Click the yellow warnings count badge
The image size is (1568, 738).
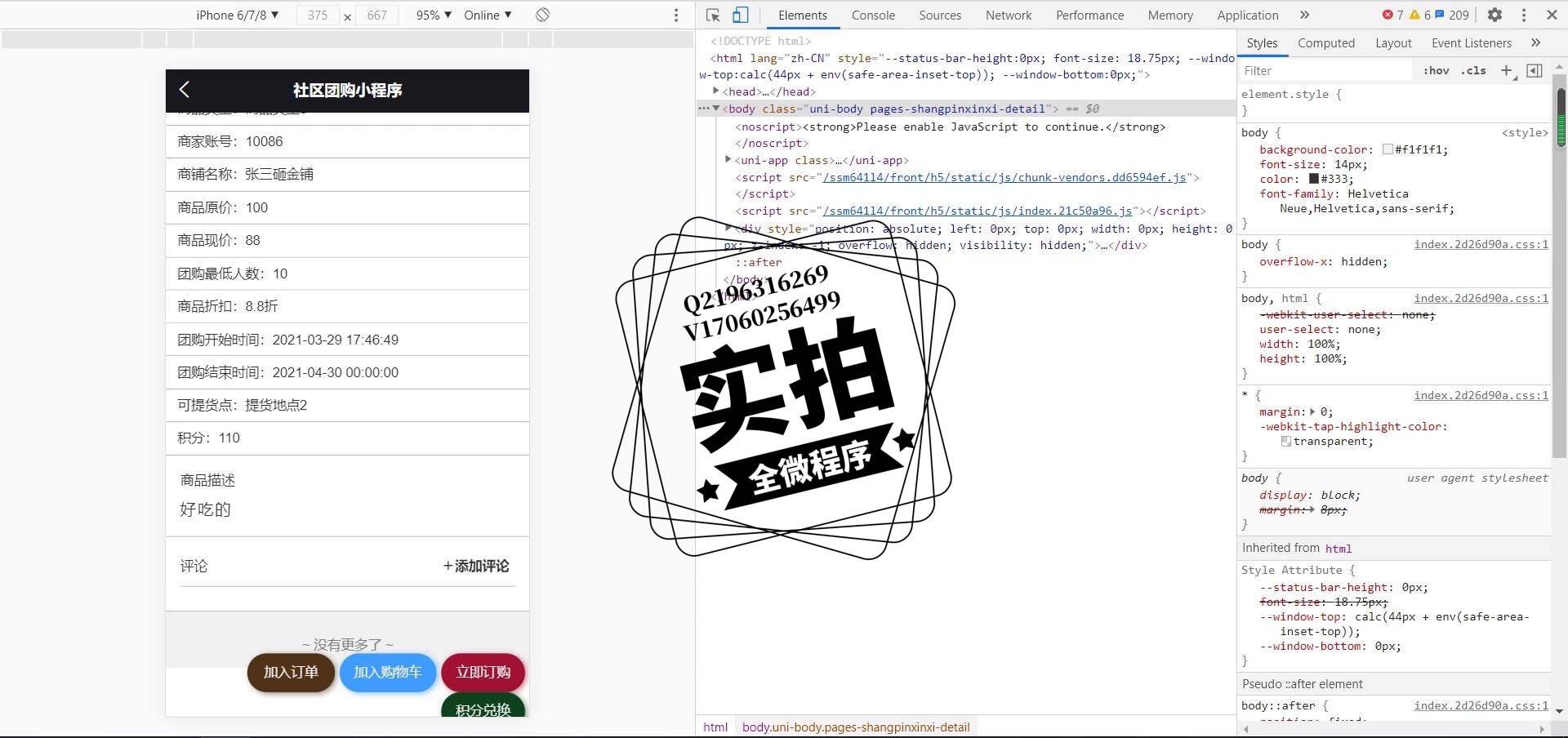click(x=1419, y=15)
